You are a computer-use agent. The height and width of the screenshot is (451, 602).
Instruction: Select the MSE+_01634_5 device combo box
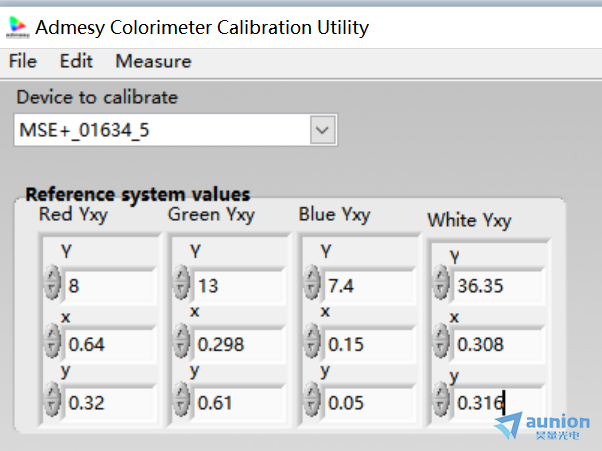[x=175, y=130]
